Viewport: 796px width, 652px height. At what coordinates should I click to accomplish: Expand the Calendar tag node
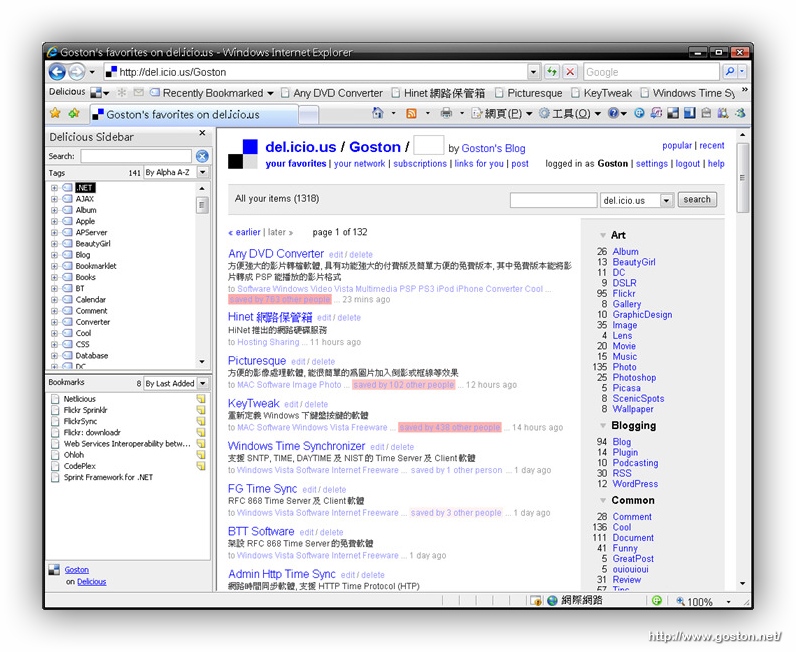click(54, 299)
